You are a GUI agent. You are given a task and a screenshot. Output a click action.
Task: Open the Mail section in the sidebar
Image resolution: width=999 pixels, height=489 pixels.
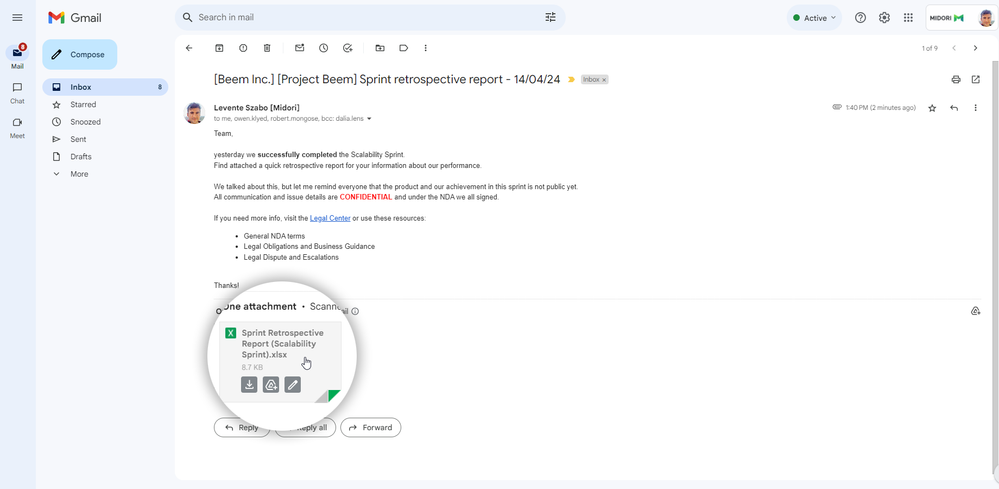pyautogui.click(x=17, y=57)
